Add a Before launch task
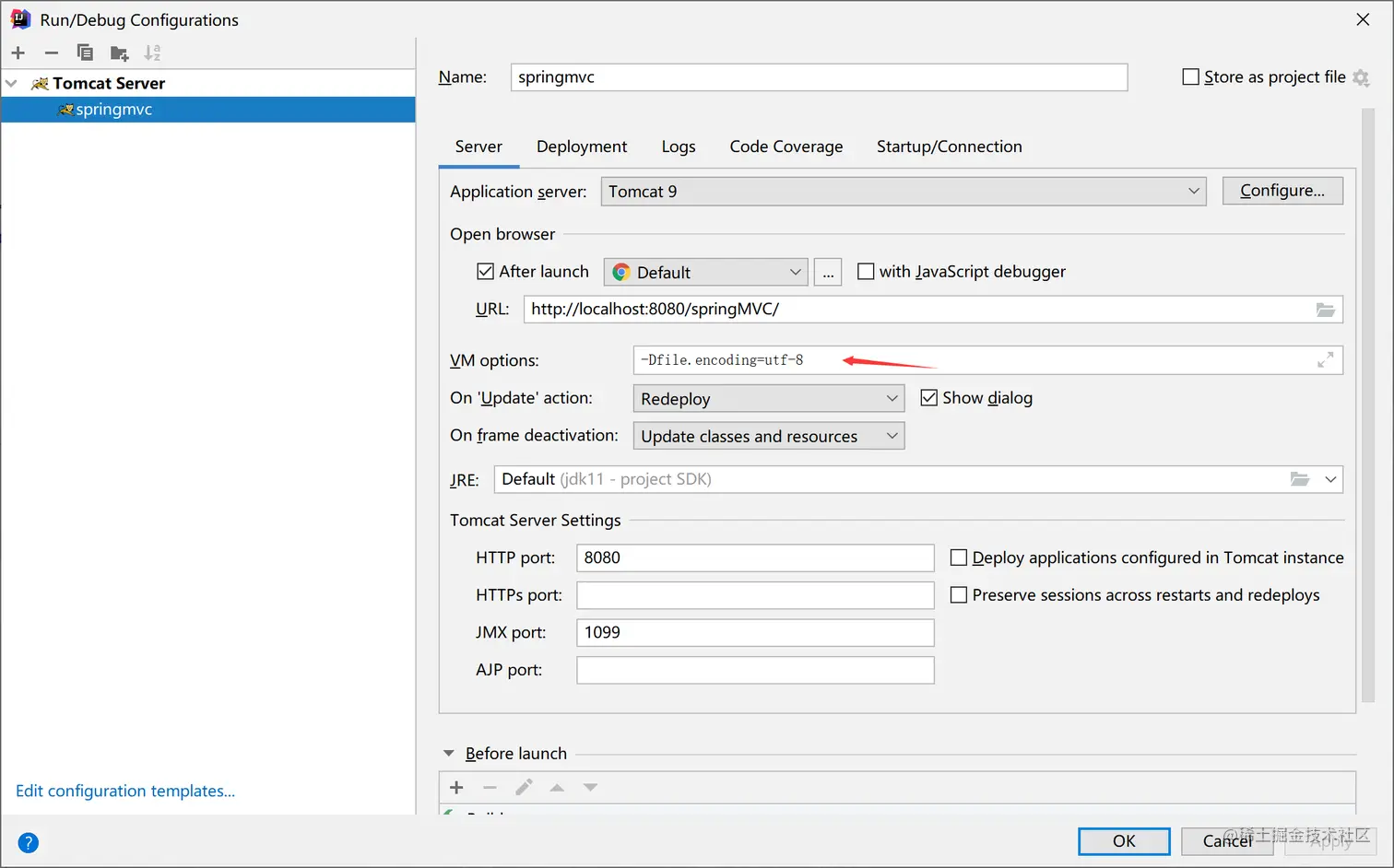Viewport: 1394px width, 868px height. point(456,787)
